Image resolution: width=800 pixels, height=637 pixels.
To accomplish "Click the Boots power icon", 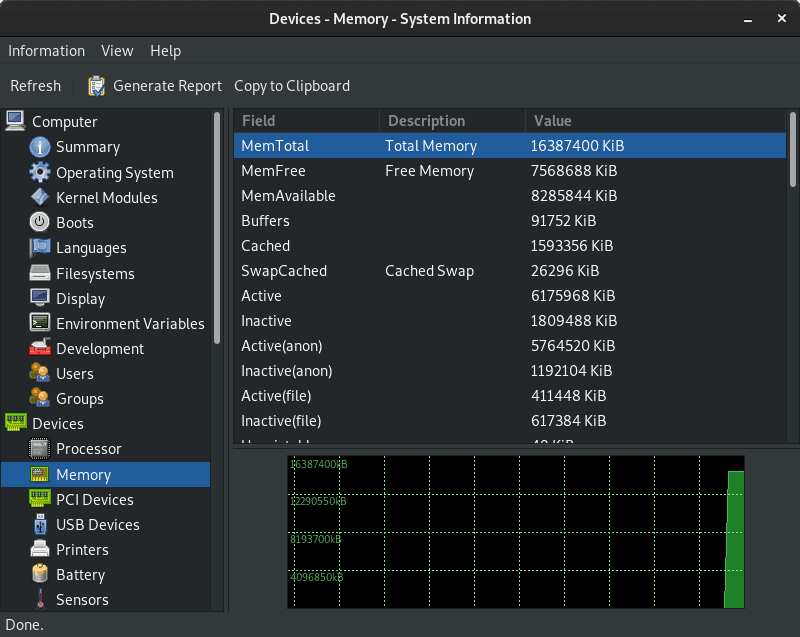I will coord(40,222).
